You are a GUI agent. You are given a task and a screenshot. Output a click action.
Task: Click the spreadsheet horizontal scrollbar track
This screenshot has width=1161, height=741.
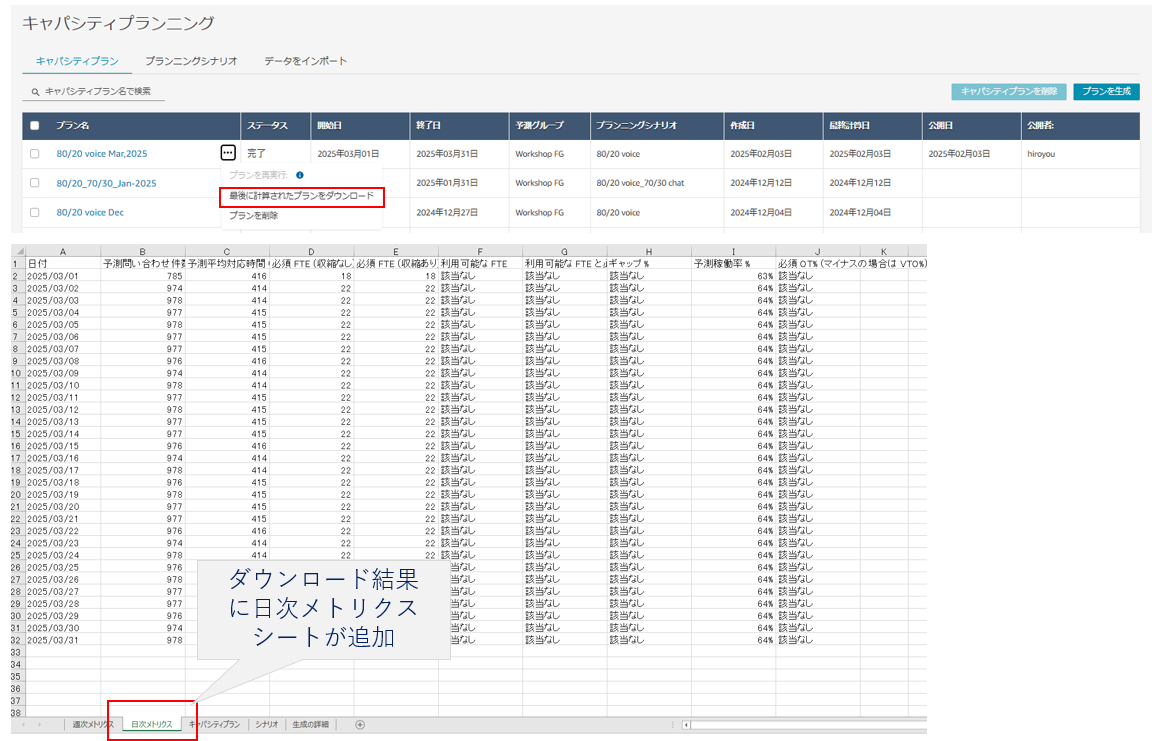810,724
